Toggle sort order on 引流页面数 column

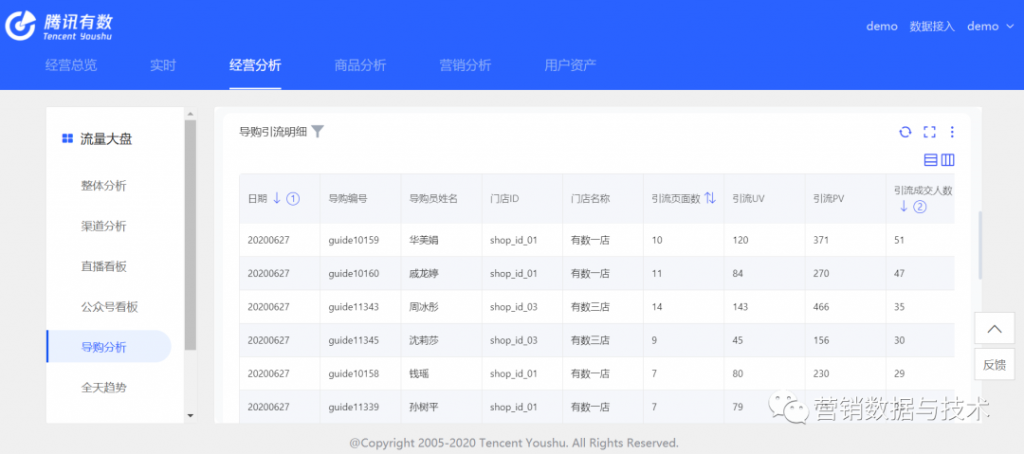pos(710,198)
